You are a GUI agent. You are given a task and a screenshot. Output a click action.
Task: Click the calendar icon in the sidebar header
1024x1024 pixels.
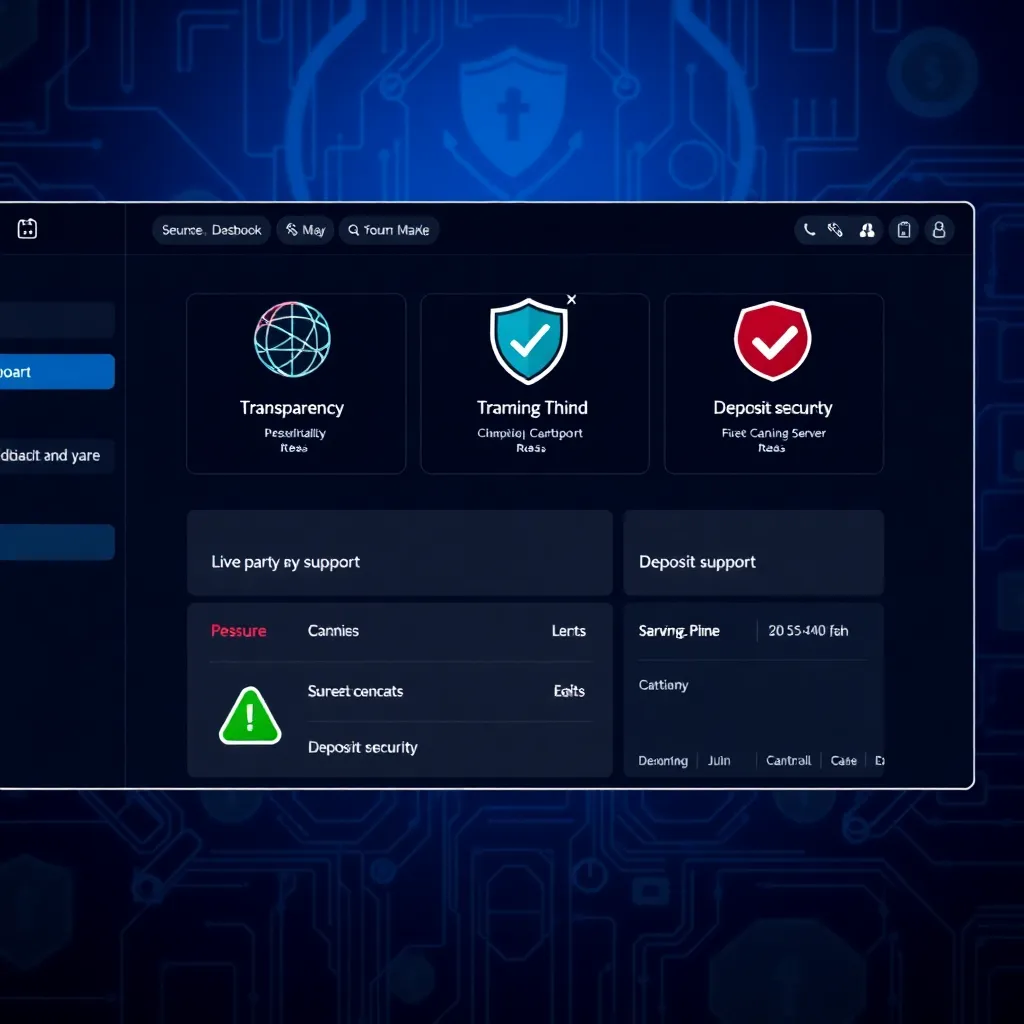(27, 229)
